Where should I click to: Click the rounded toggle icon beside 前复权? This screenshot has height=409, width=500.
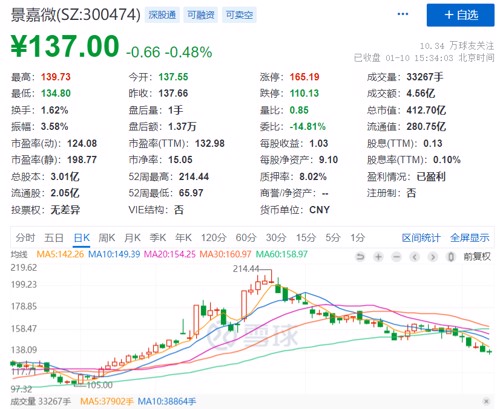click(451, 257)
